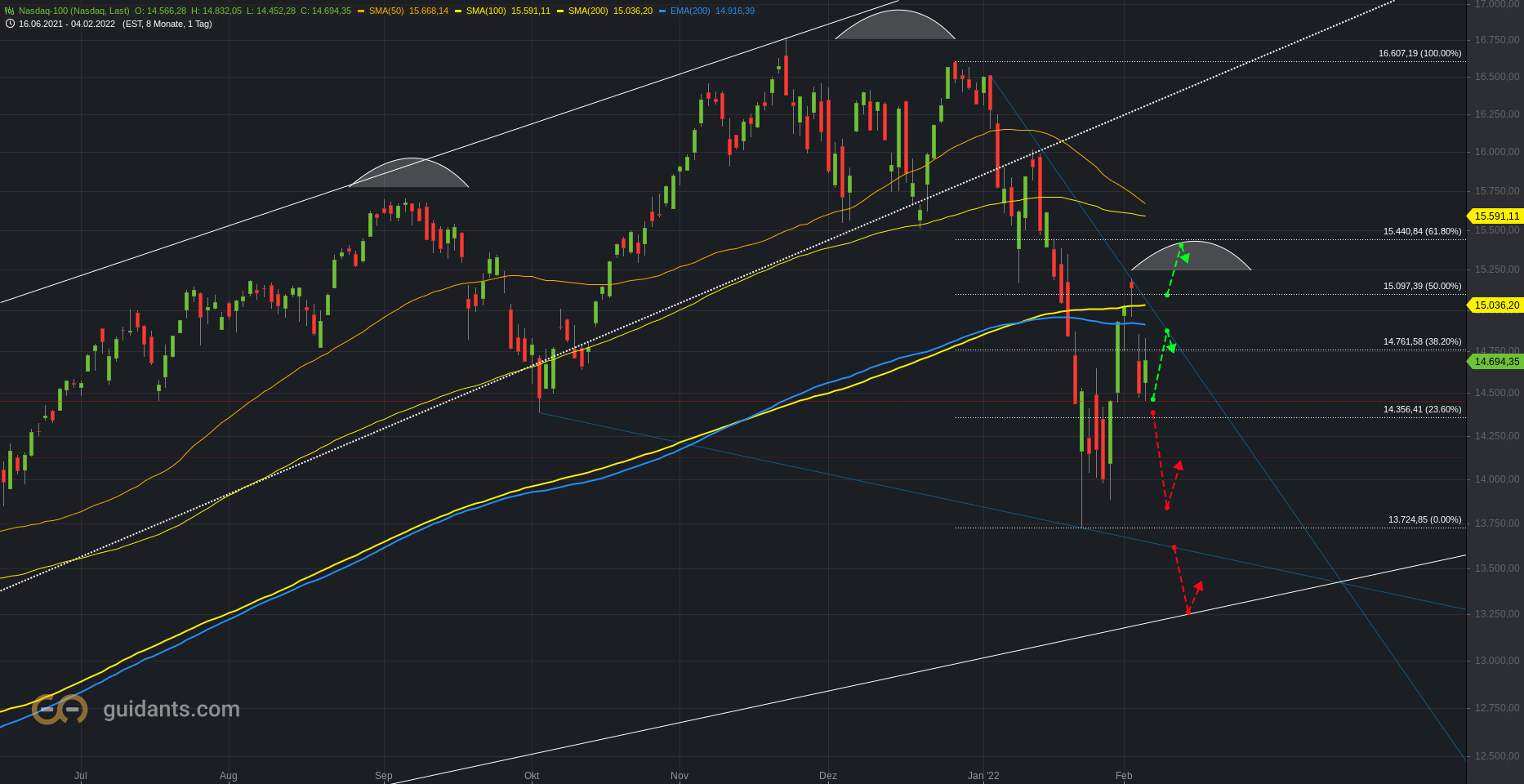Click the 13.500,00 price axis label
This screenshot has height=784, width=1524.
click(x=1497, y=568)
